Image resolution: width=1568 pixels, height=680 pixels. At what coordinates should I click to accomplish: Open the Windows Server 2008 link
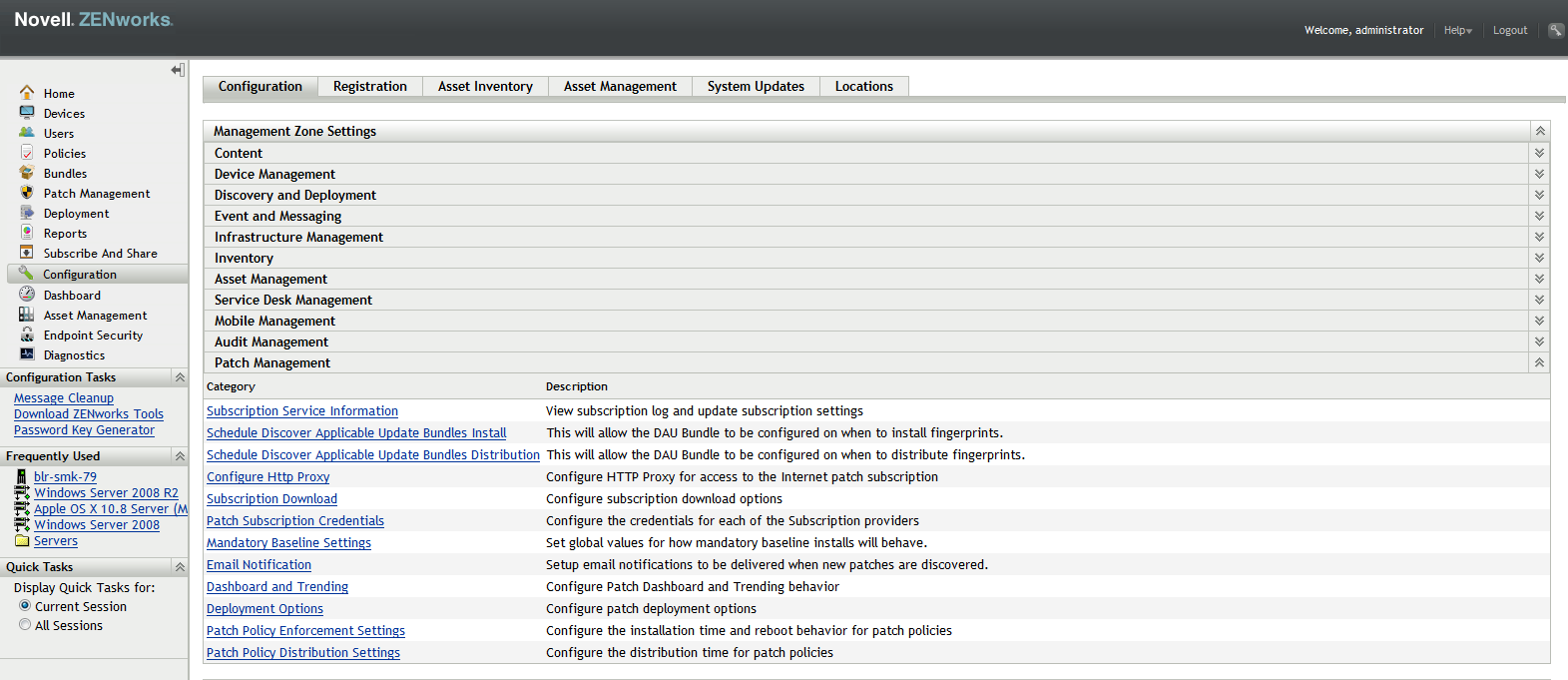coord(97,524)
